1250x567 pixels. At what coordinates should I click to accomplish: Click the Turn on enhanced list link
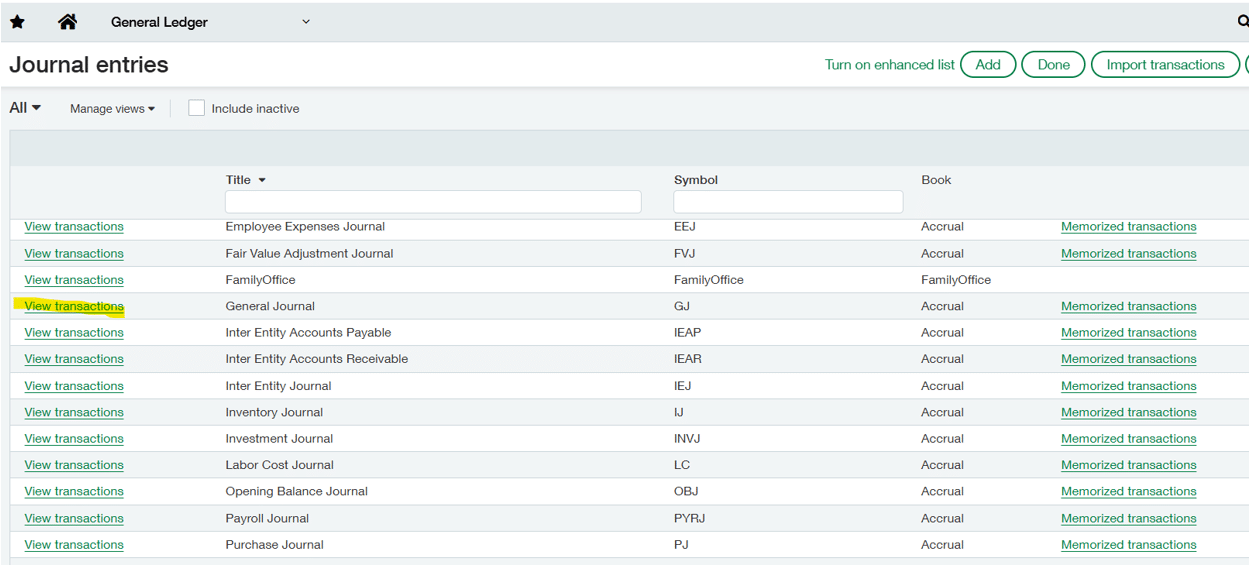pyautogui.click(x=889, y=65)
